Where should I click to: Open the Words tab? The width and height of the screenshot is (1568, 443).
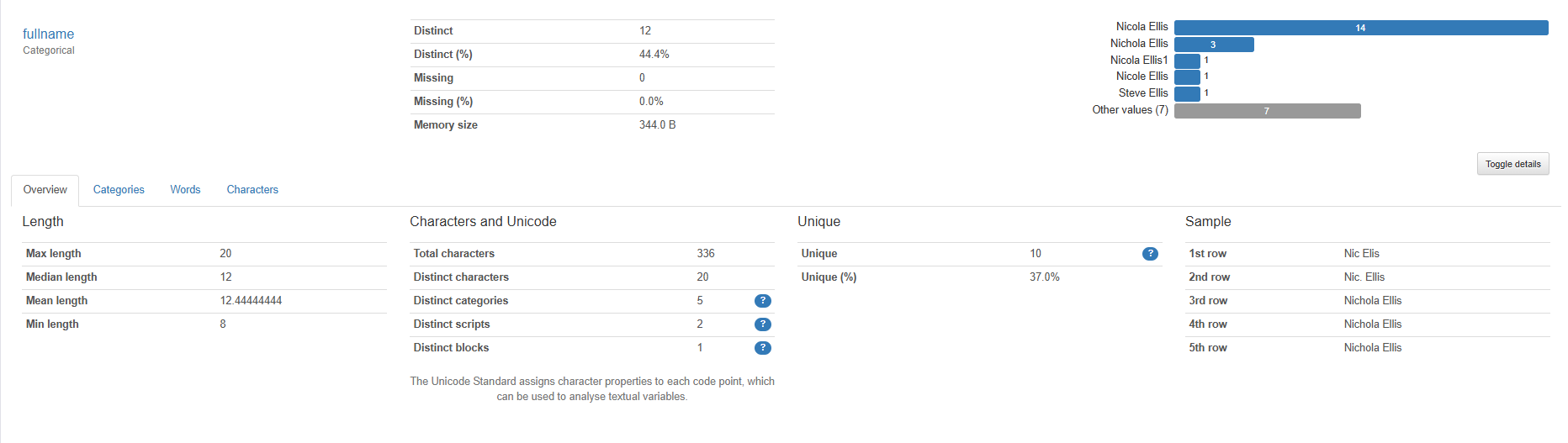tap(185, 190)
